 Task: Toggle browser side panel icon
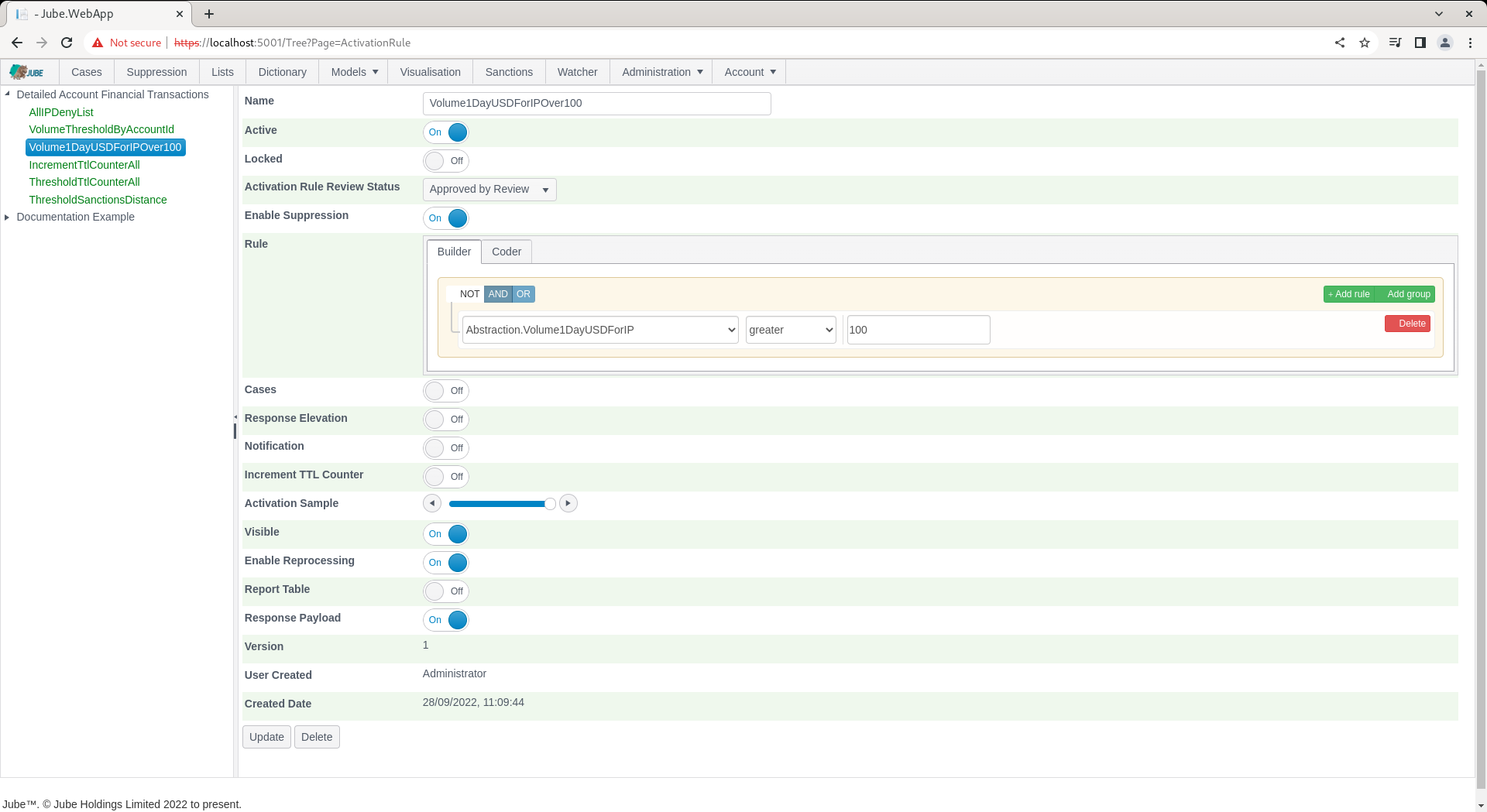tap(1420, 43)
